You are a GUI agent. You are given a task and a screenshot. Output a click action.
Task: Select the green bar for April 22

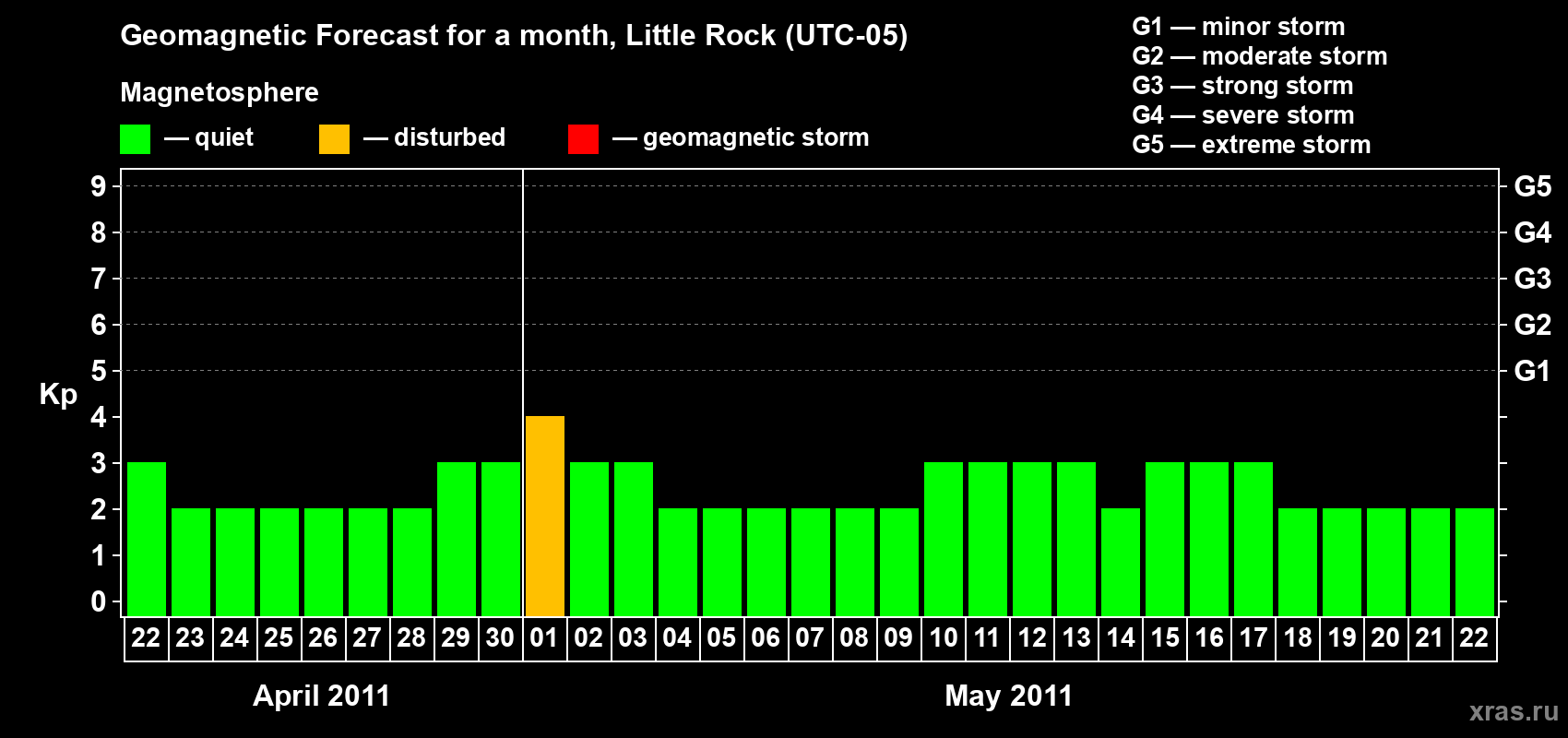pyautogui.click(x=147, y=540)
